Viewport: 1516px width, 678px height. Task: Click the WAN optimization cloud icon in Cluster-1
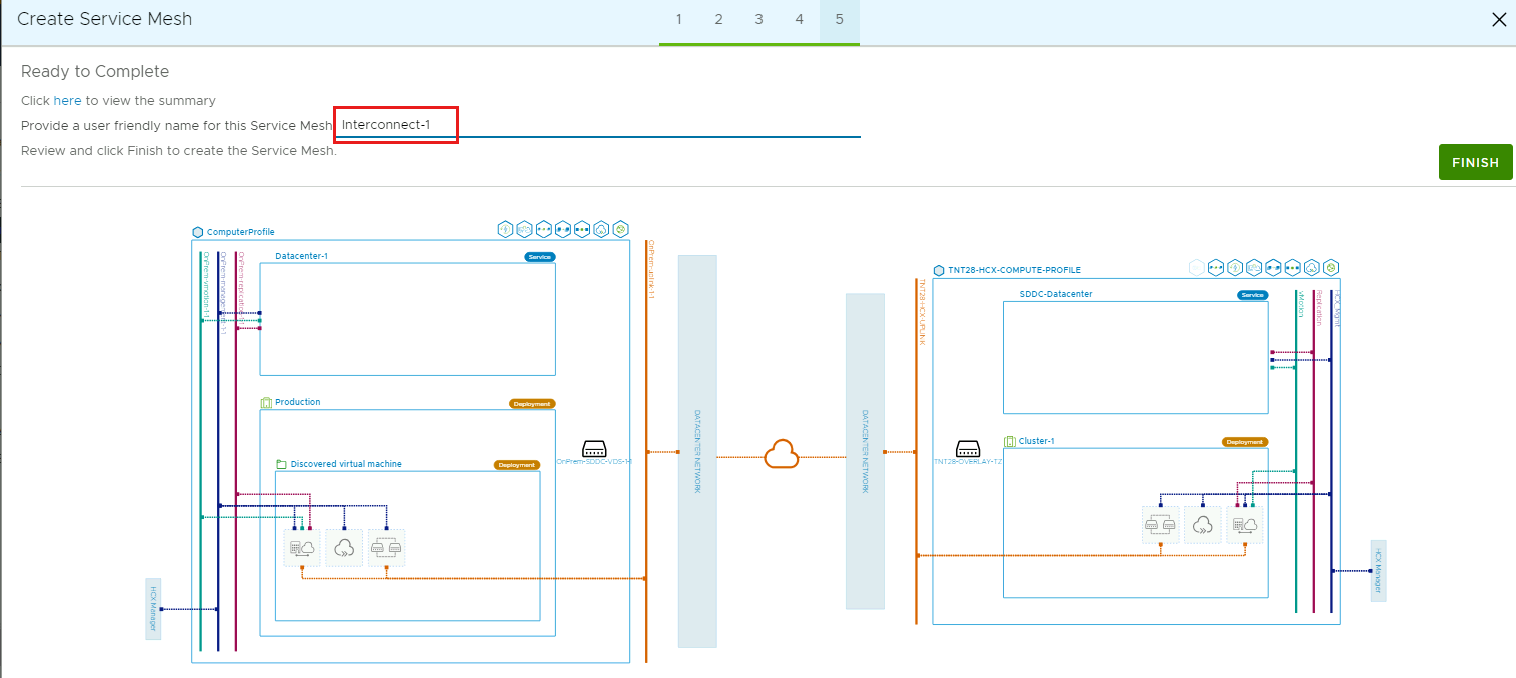tap(1203, 525)
